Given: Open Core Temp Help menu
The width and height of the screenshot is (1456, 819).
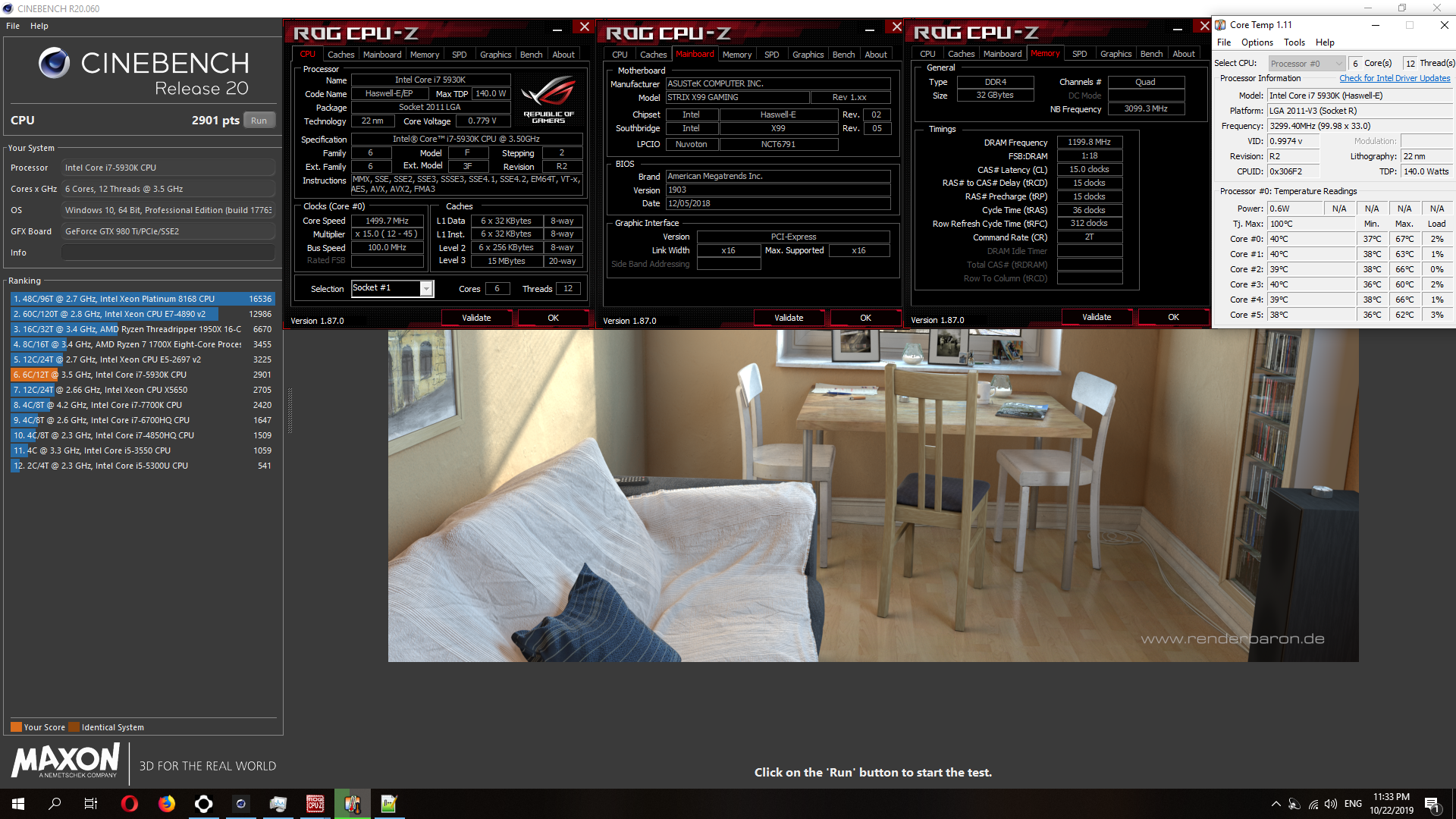Looking at the screenshot, I should (x=1325, y=42).
